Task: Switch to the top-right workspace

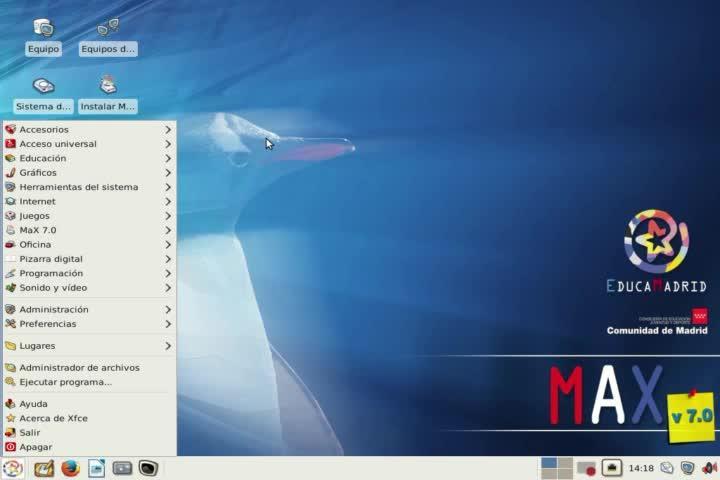Action: (565, 463)
